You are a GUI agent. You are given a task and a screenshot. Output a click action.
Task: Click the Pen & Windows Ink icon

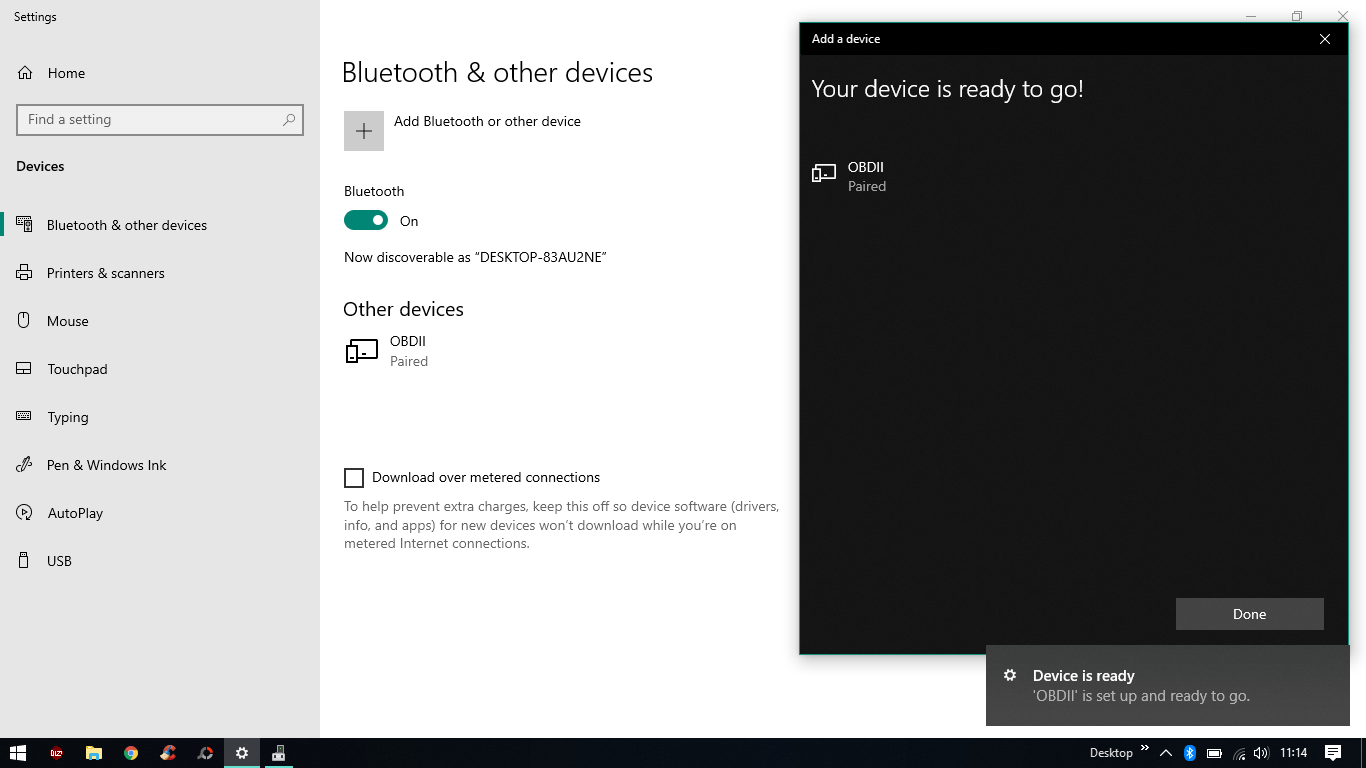(x=24, y=465)
